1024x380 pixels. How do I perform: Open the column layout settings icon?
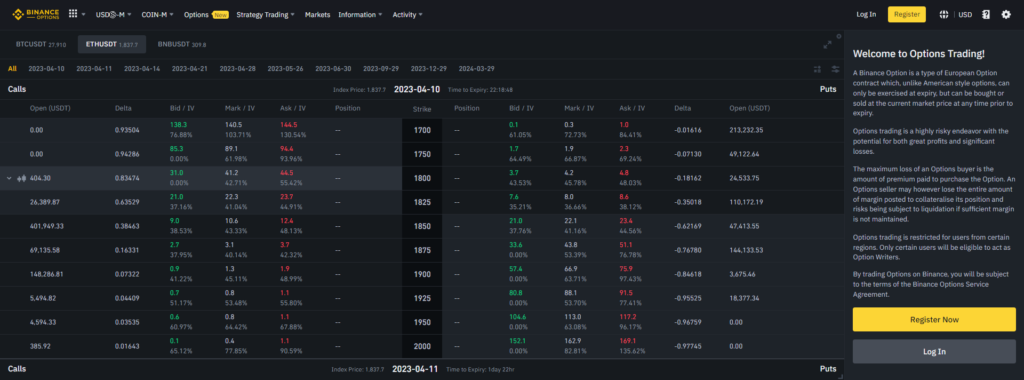pos(817,69)
